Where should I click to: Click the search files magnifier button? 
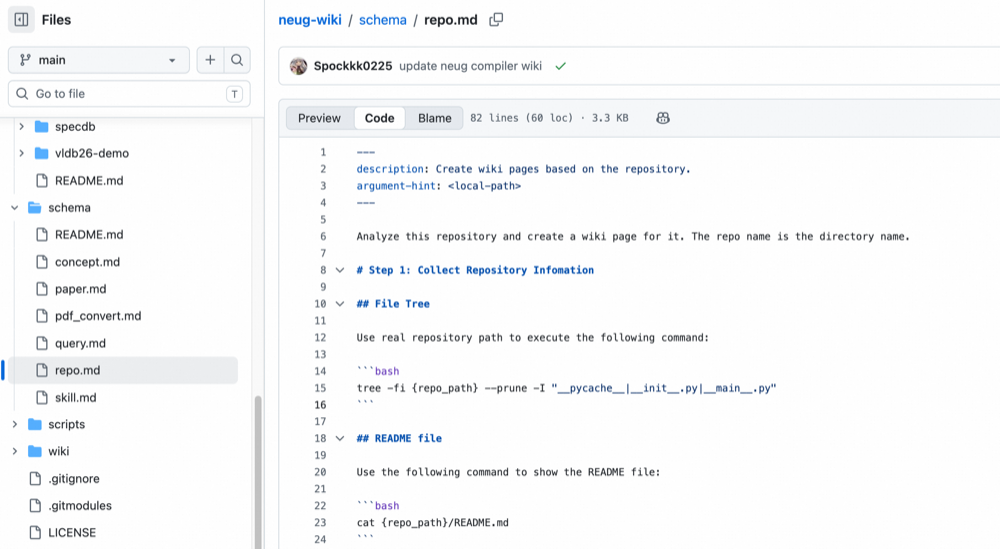coord(237,60)
